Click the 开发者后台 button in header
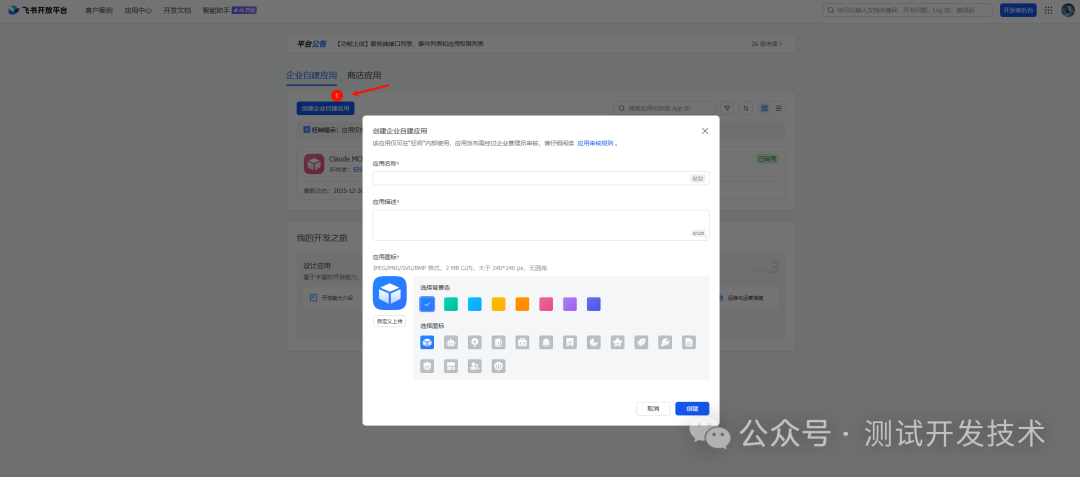Image resolution: width=1080 pixels, height=477 pixels. click(x=1018, y=10)
